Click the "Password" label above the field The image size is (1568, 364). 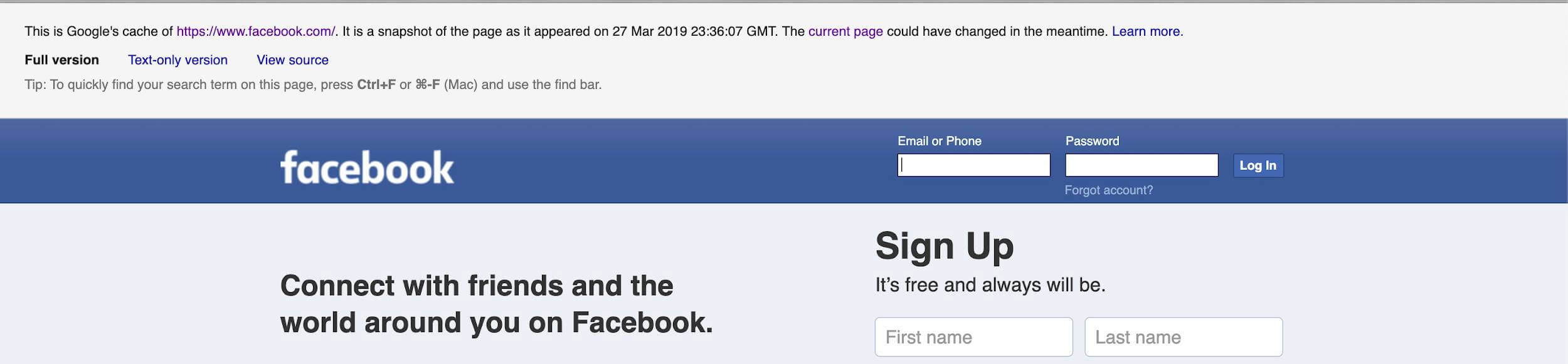click(x=1092, y=142)
